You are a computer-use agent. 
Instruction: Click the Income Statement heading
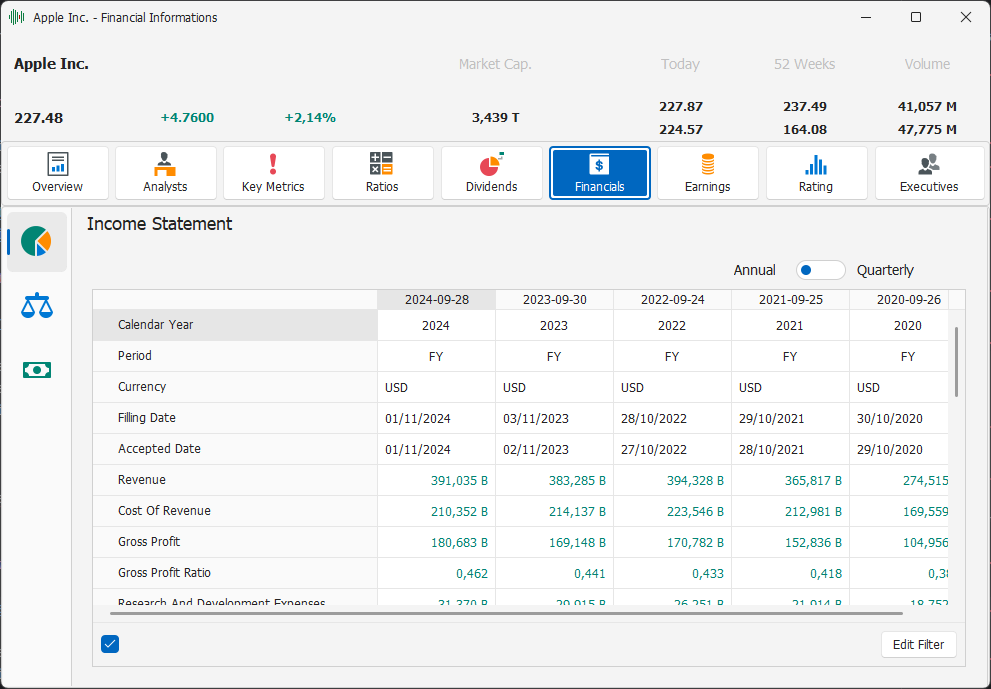coord(159,224)
